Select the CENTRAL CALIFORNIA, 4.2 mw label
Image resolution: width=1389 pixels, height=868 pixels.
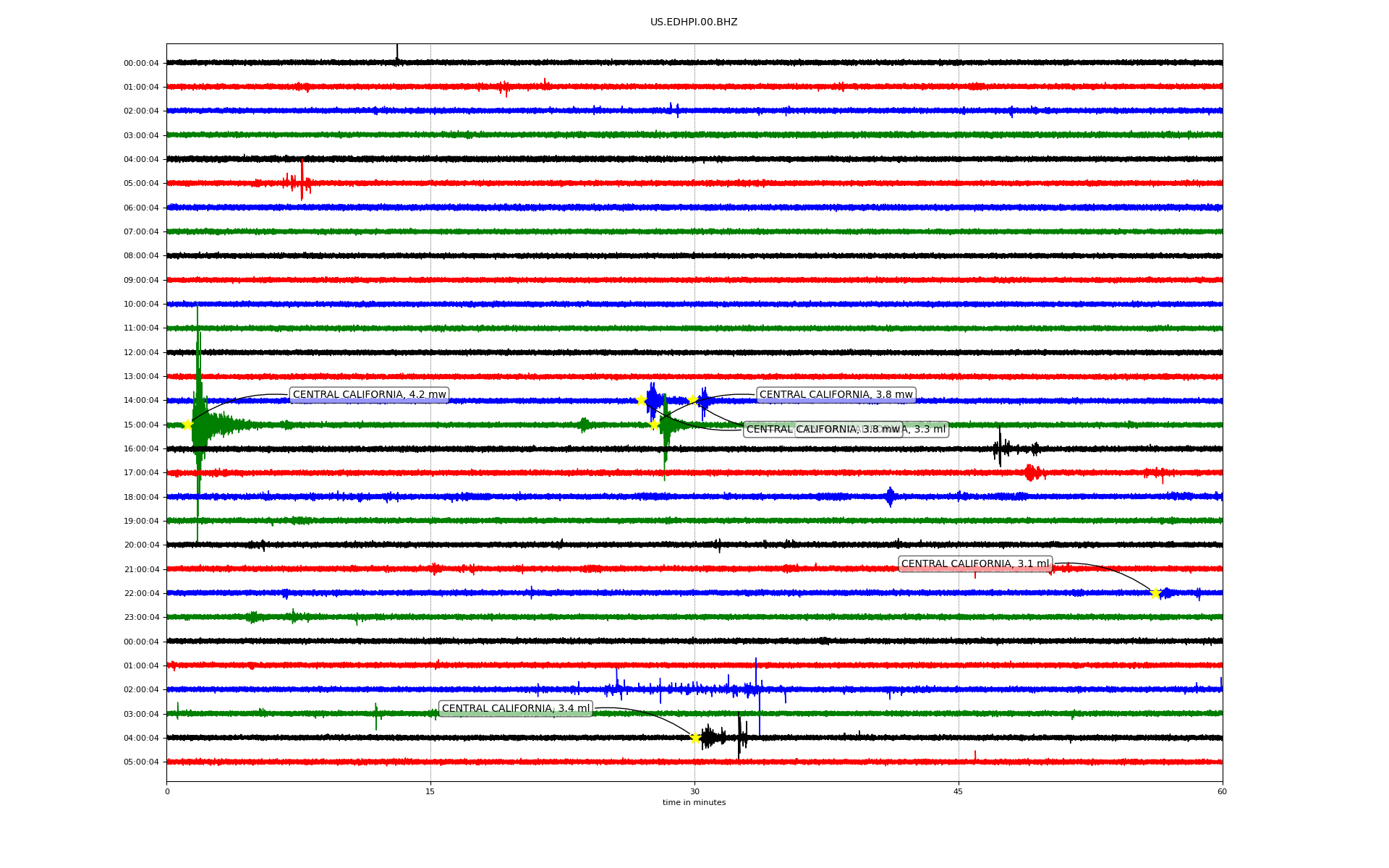tap(369, 395)
